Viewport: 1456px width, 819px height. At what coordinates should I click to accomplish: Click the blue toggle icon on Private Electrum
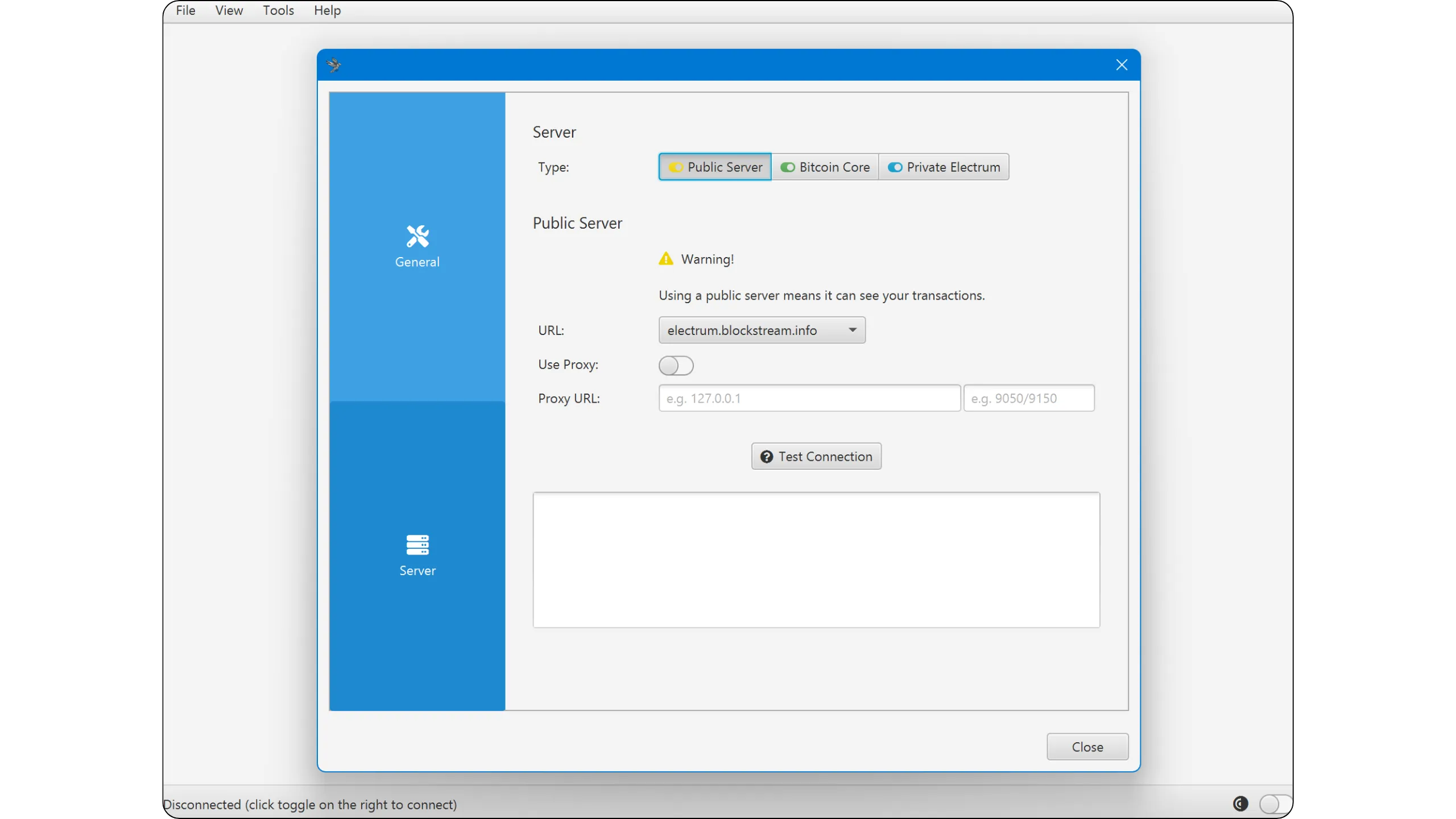(x=895, y=167)
